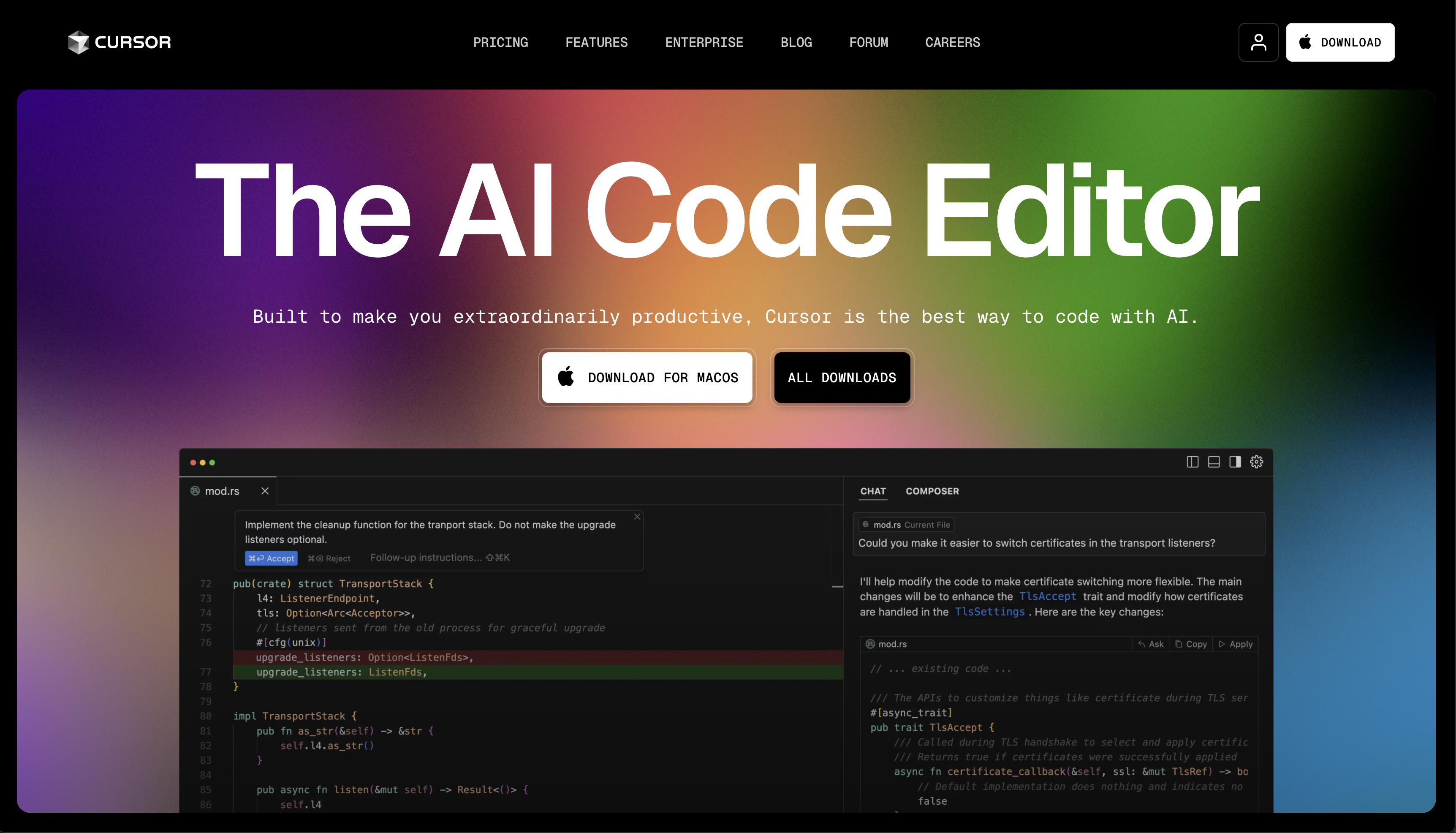Screen dimensions: 1456x833
Task: Open the Pricing menu item
Action: click(500, 42)
